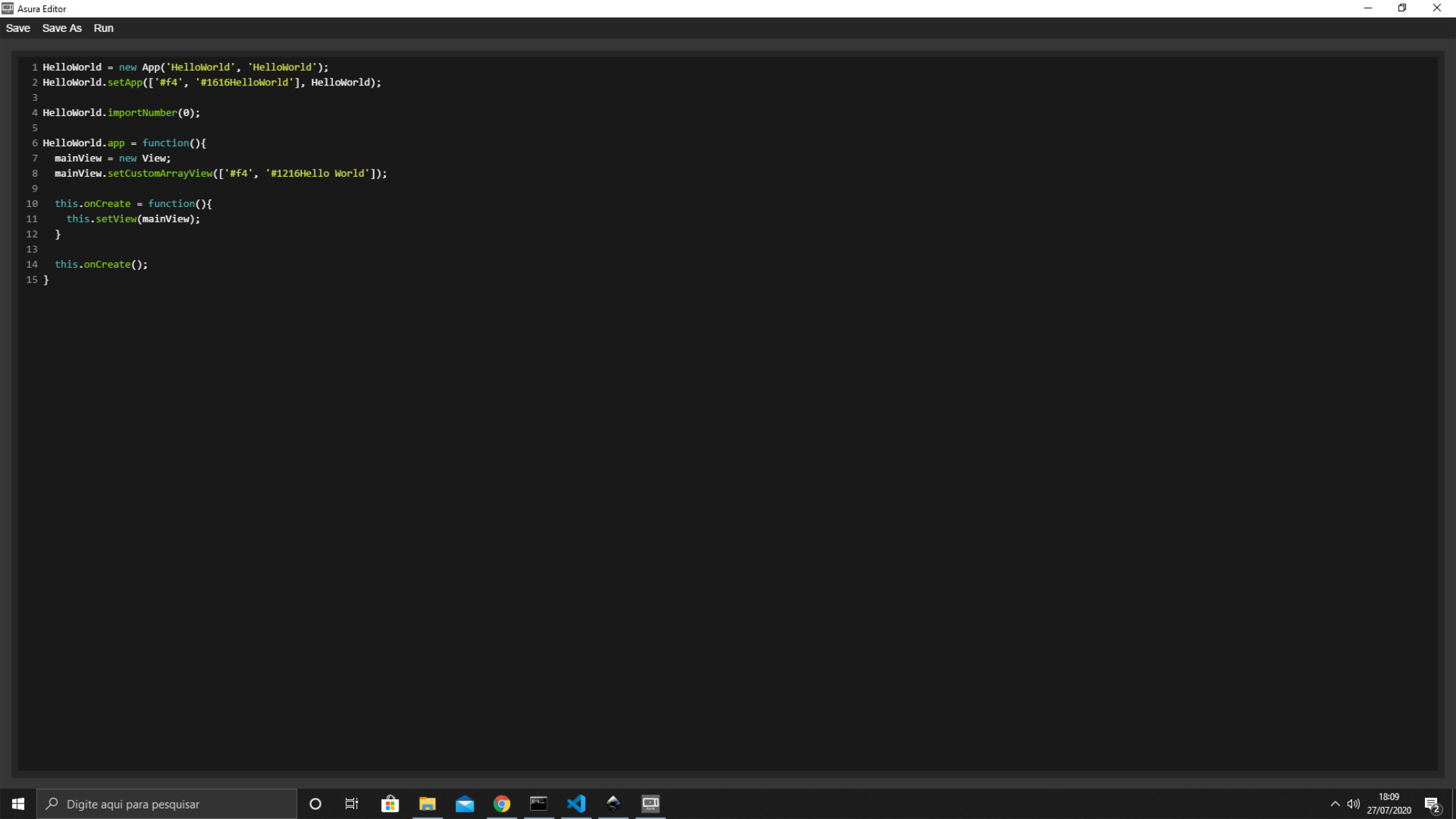Click the Cortana circle icon
Viewport: 1456px width, 819px height.
coord(315,803)
